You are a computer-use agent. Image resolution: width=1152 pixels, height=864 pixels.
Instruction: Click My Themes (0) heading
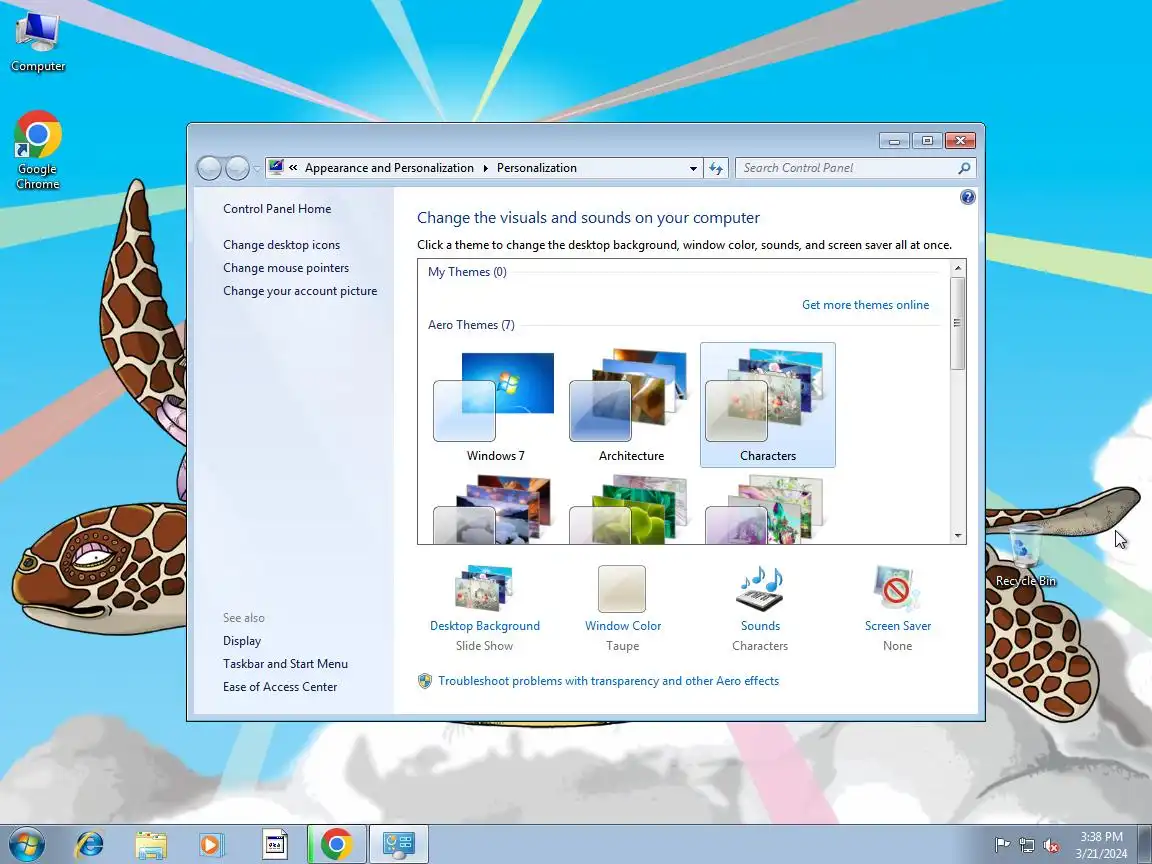(x=467, y=272)
